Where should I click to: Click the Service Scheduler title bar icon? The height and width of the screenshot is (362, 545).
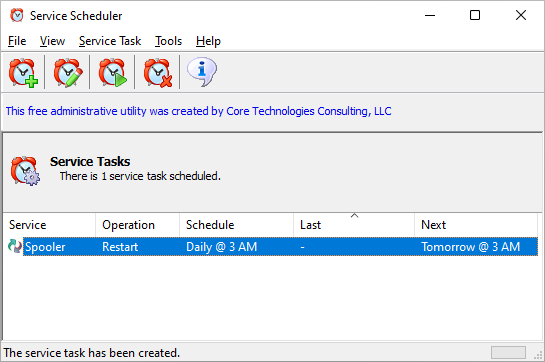pyautogui.click(x=17, y=15)
